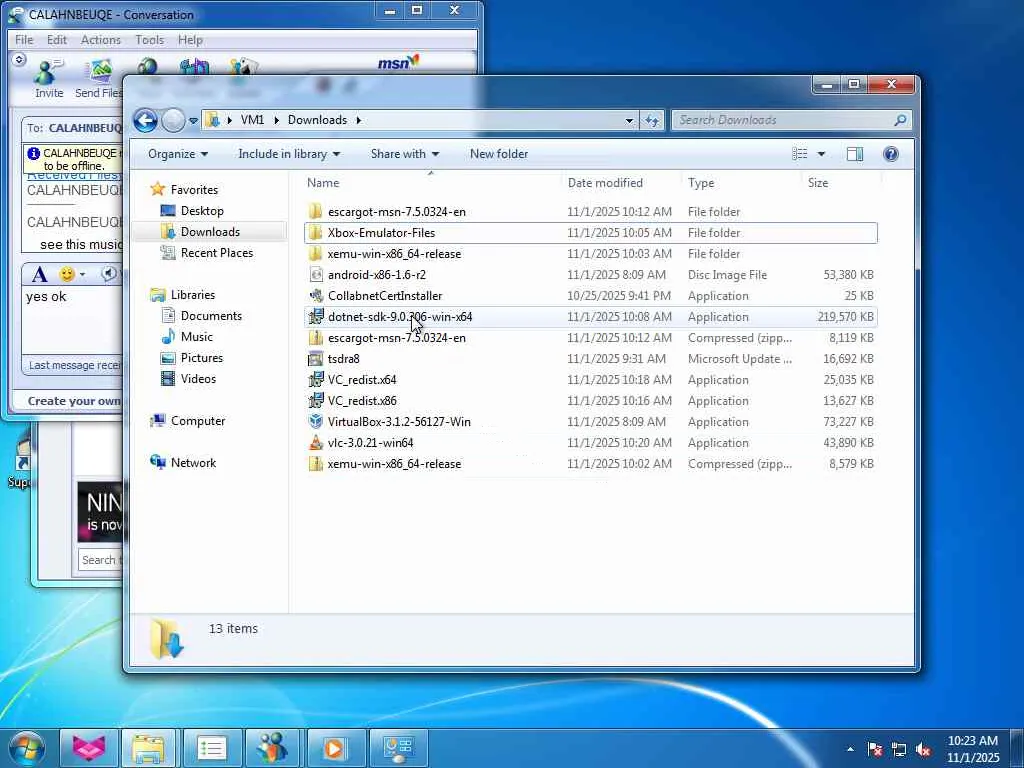Show hidden system tray icons arrow

point(850,750)
